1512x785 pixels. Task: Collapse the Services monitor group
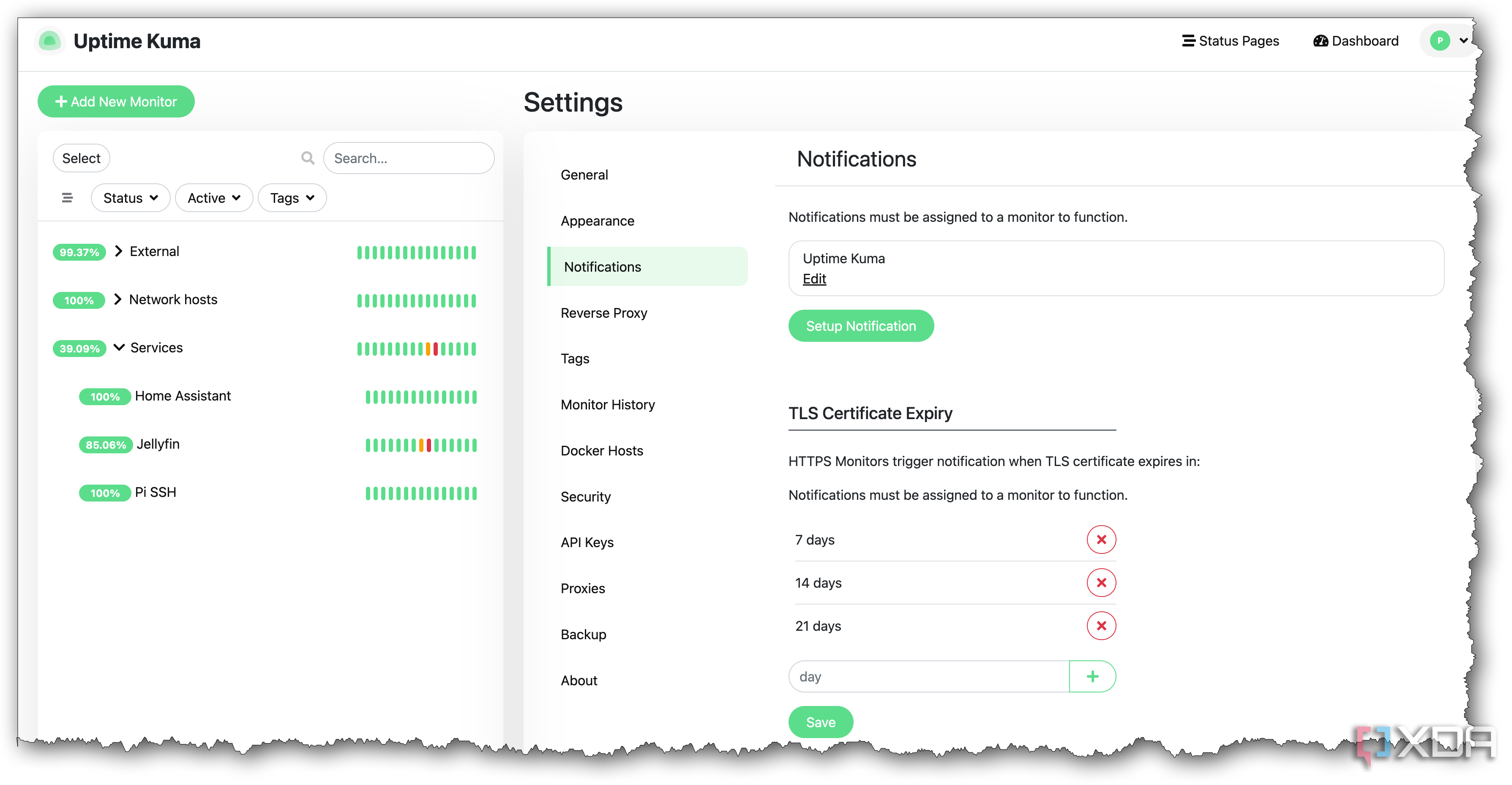tap(119, 347)
